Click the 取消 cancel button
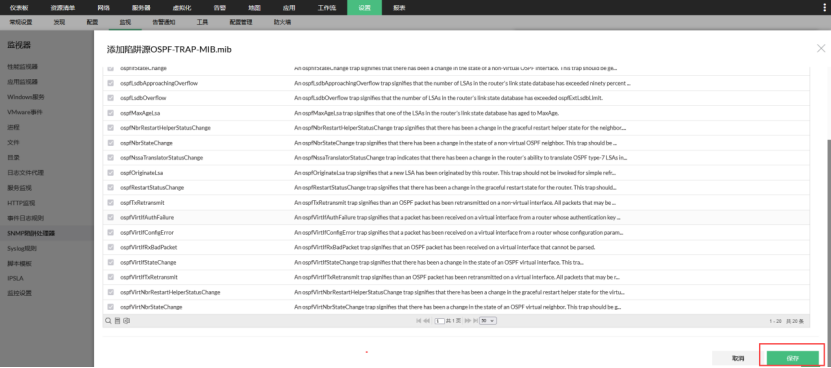This screenshot has height=368, width=831. tap(738, 358)
